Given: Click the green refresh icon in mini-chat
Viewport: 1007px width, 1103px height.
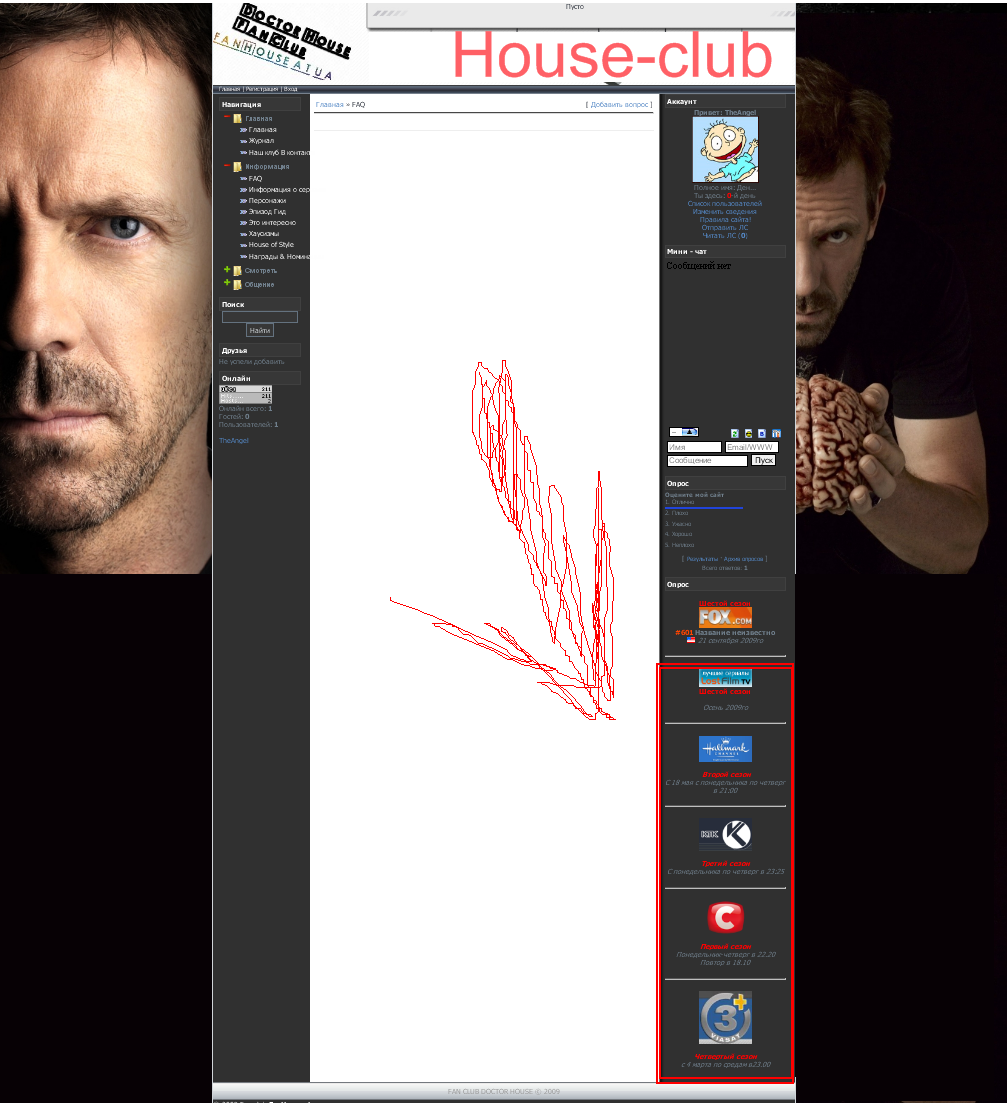Looking at the screenshot, I should (735, 433).
